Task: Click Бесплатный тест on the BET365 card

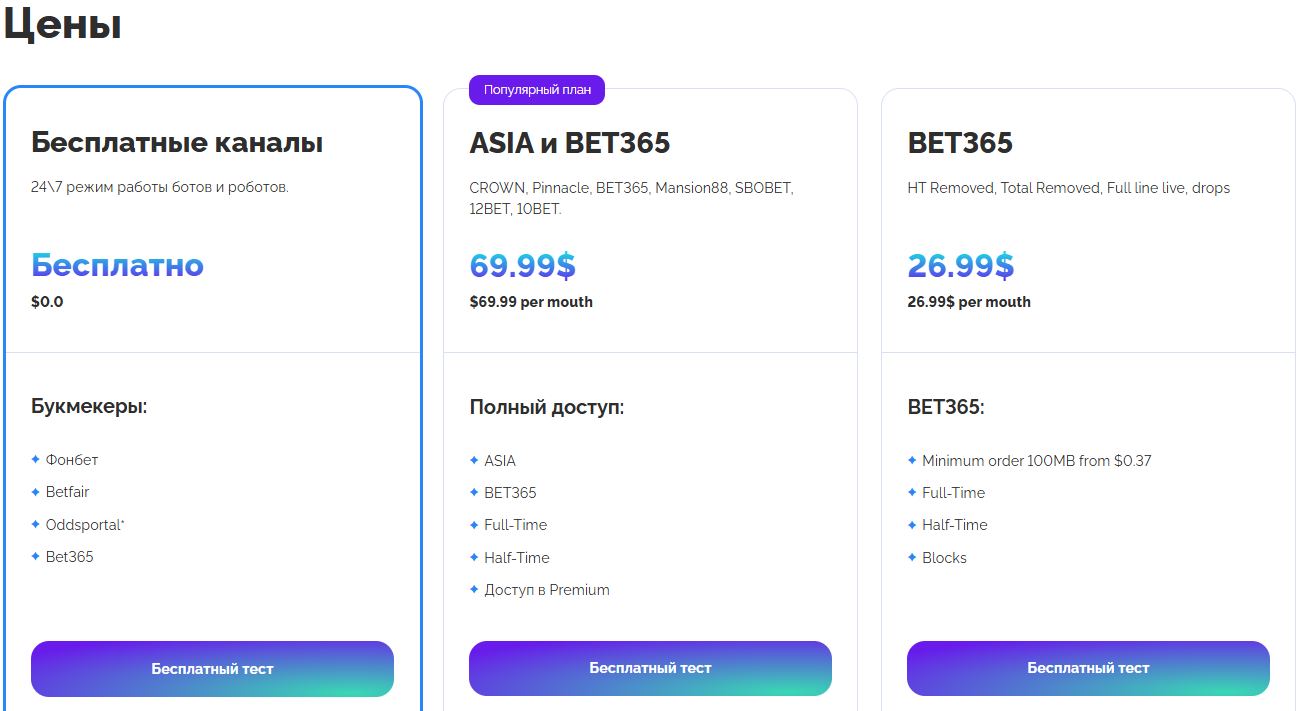Action: [x=1088, y=668]
